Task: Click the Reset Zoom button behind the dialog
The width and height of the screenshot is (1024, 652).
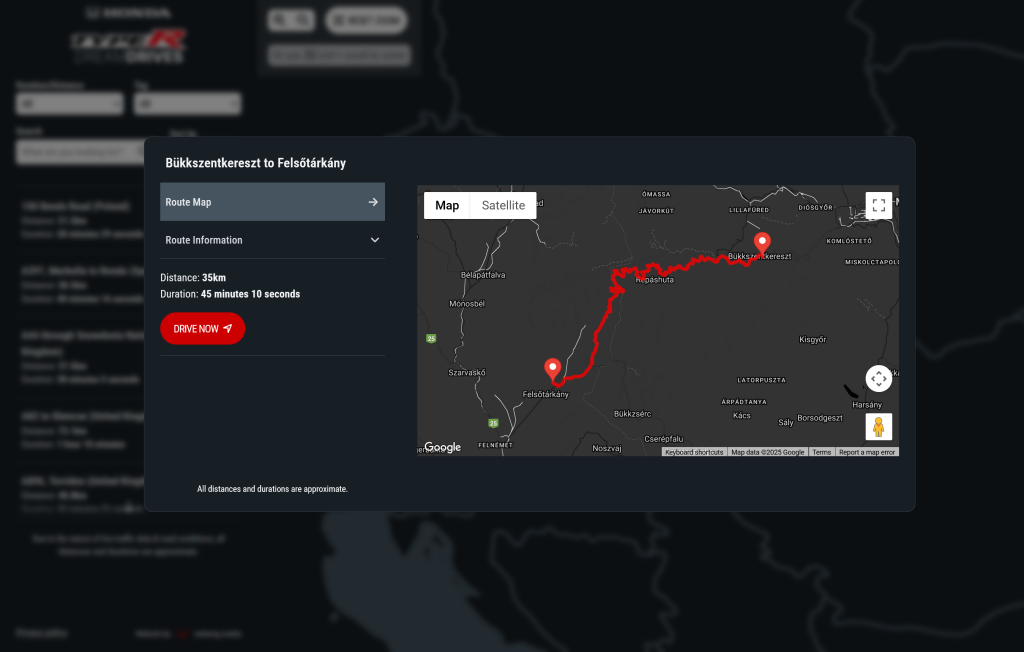Action: tap(366, 20)
